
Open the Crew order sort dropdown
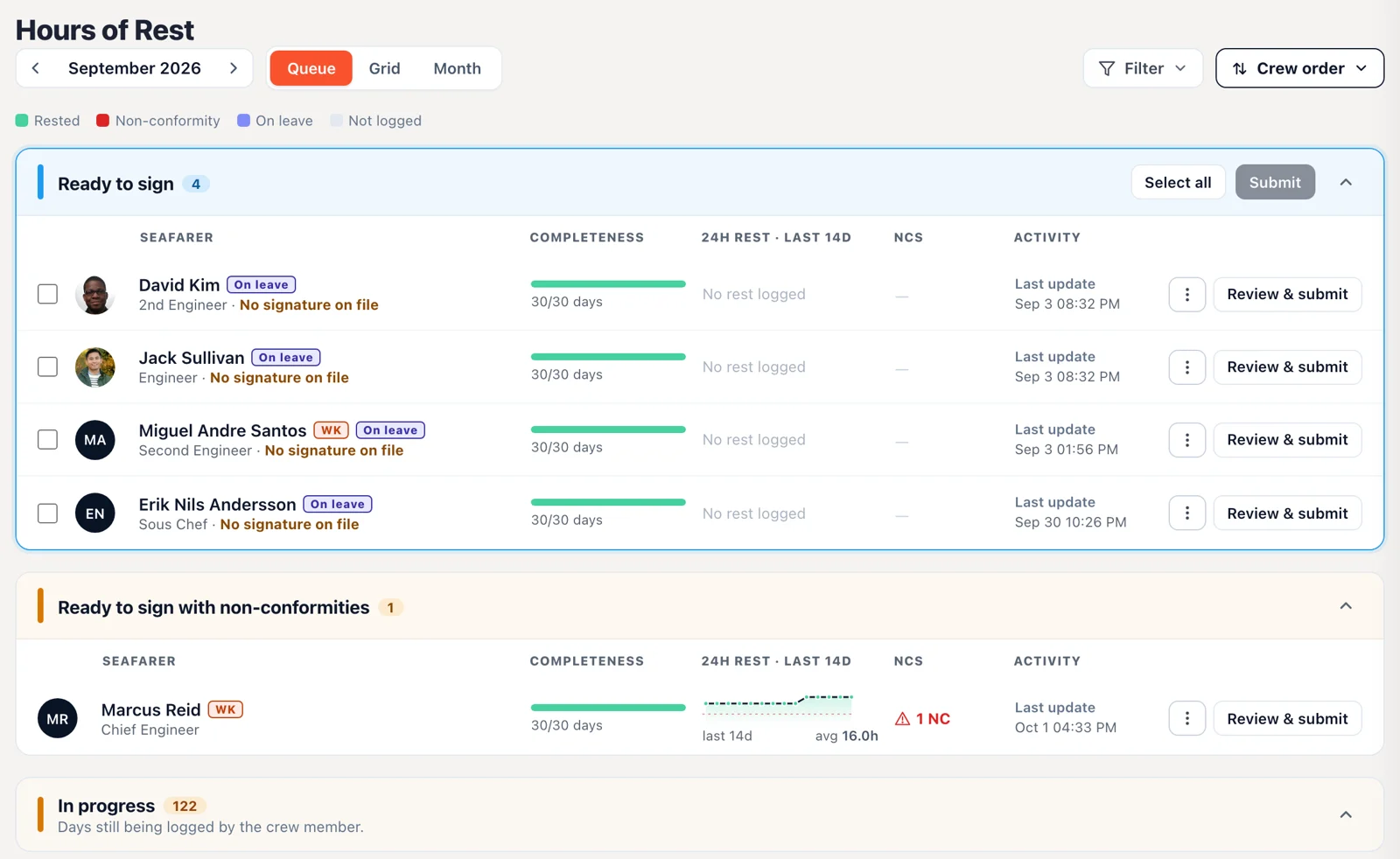pos(1299,68)
